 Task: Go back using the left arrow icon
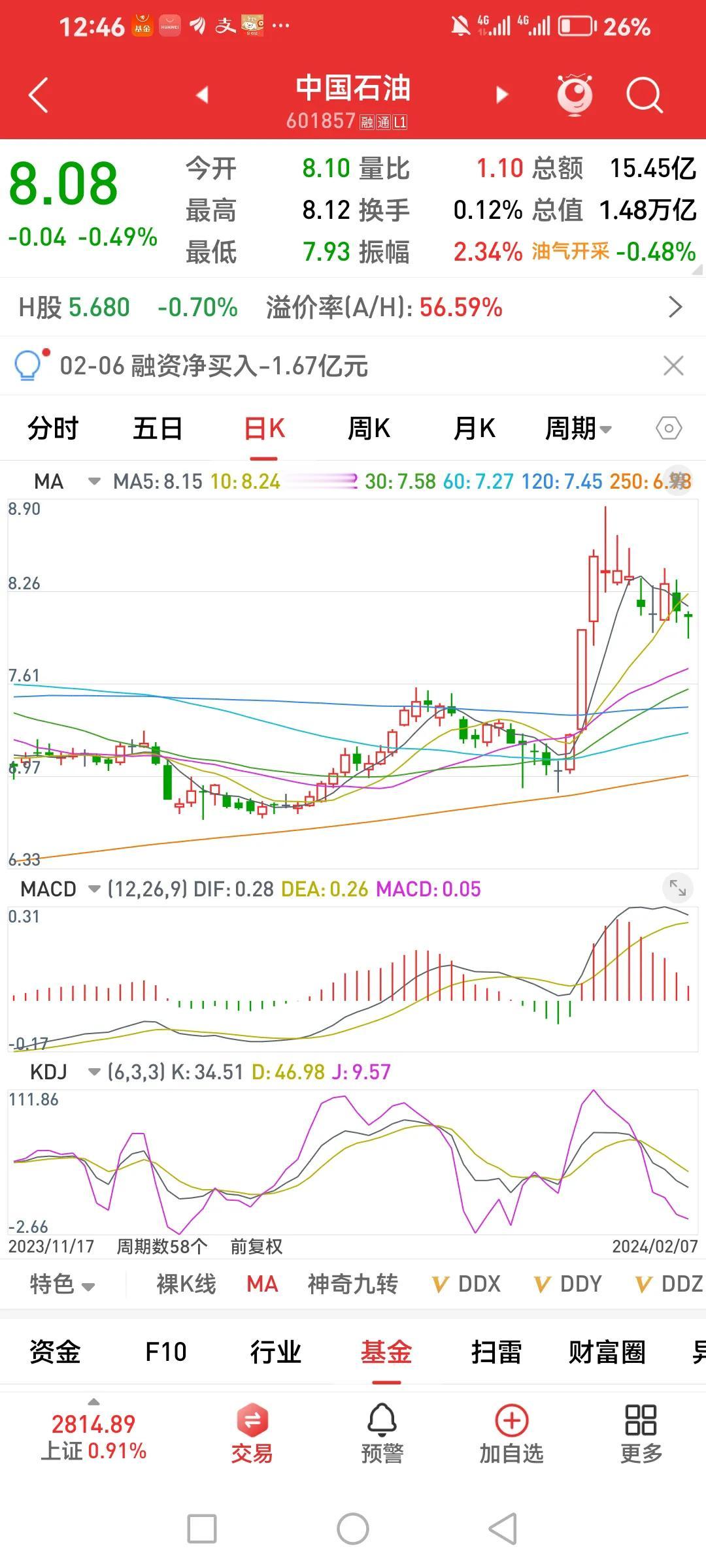tap(39, 95)
